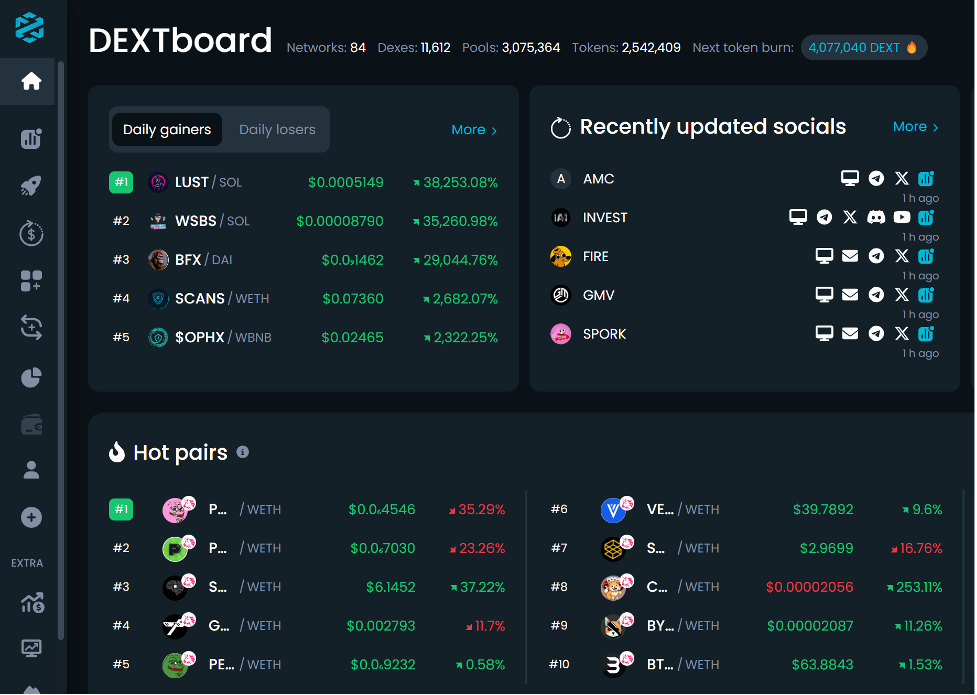Click the 4,077,040 DEXT burn badge
This screenshot has height=695, width=977.
863,47
